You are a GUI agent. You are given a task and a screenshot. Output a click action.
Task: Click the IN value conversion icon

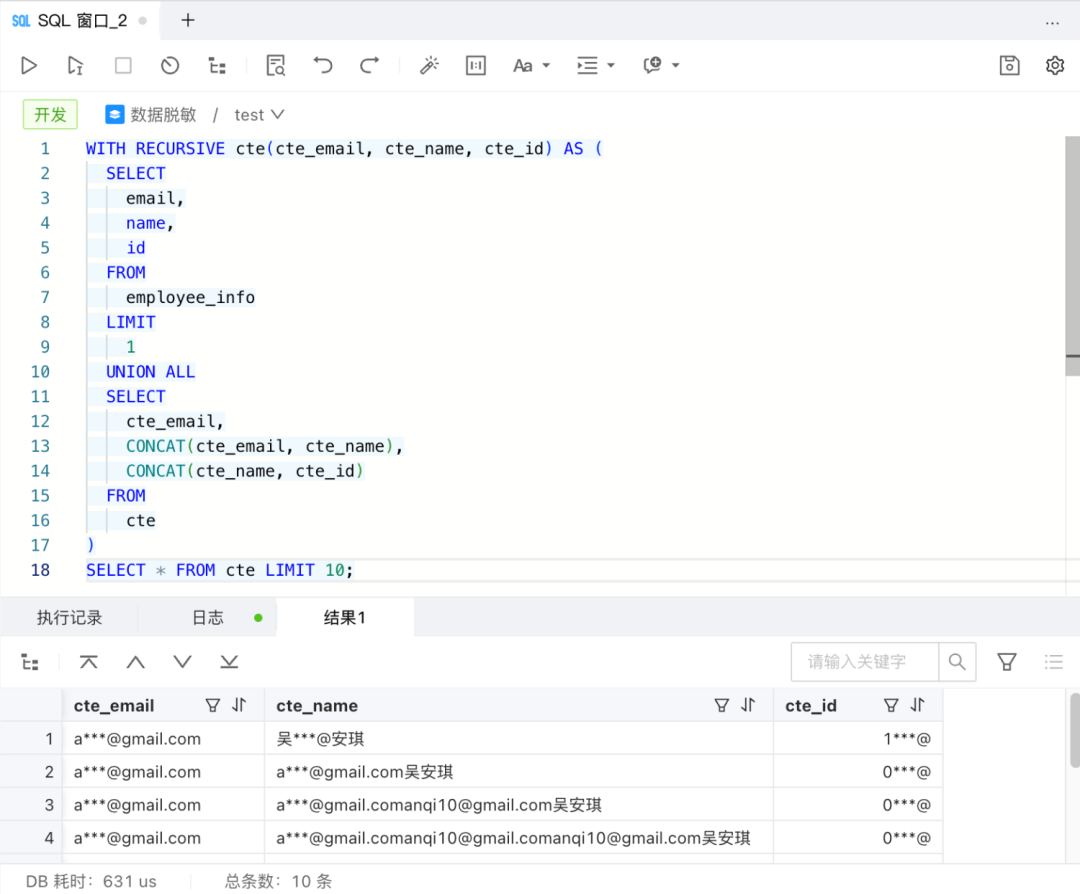tap(476, 65)
